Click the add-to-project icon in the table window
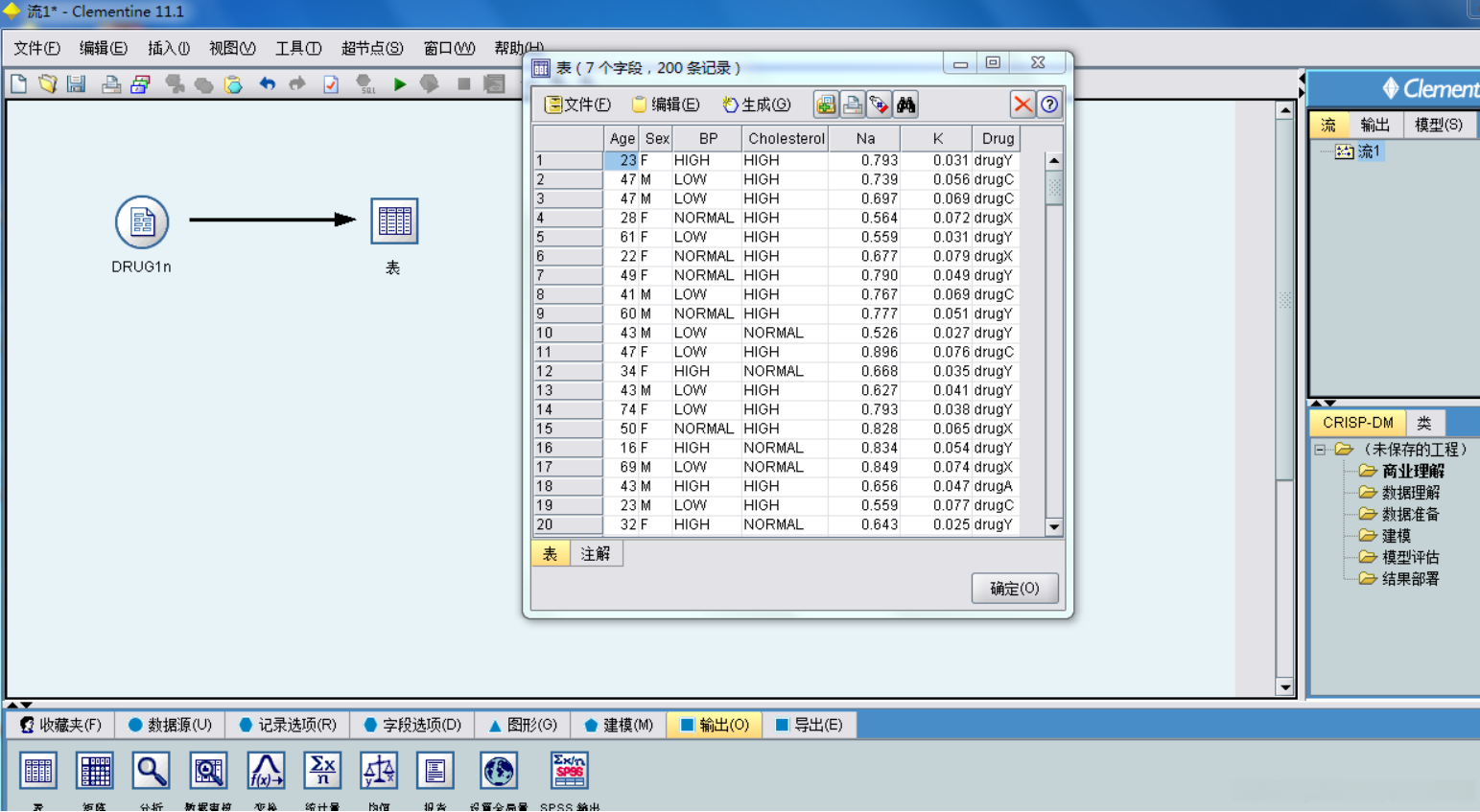Screen dimensions: 1480x812 pos(826,104)
